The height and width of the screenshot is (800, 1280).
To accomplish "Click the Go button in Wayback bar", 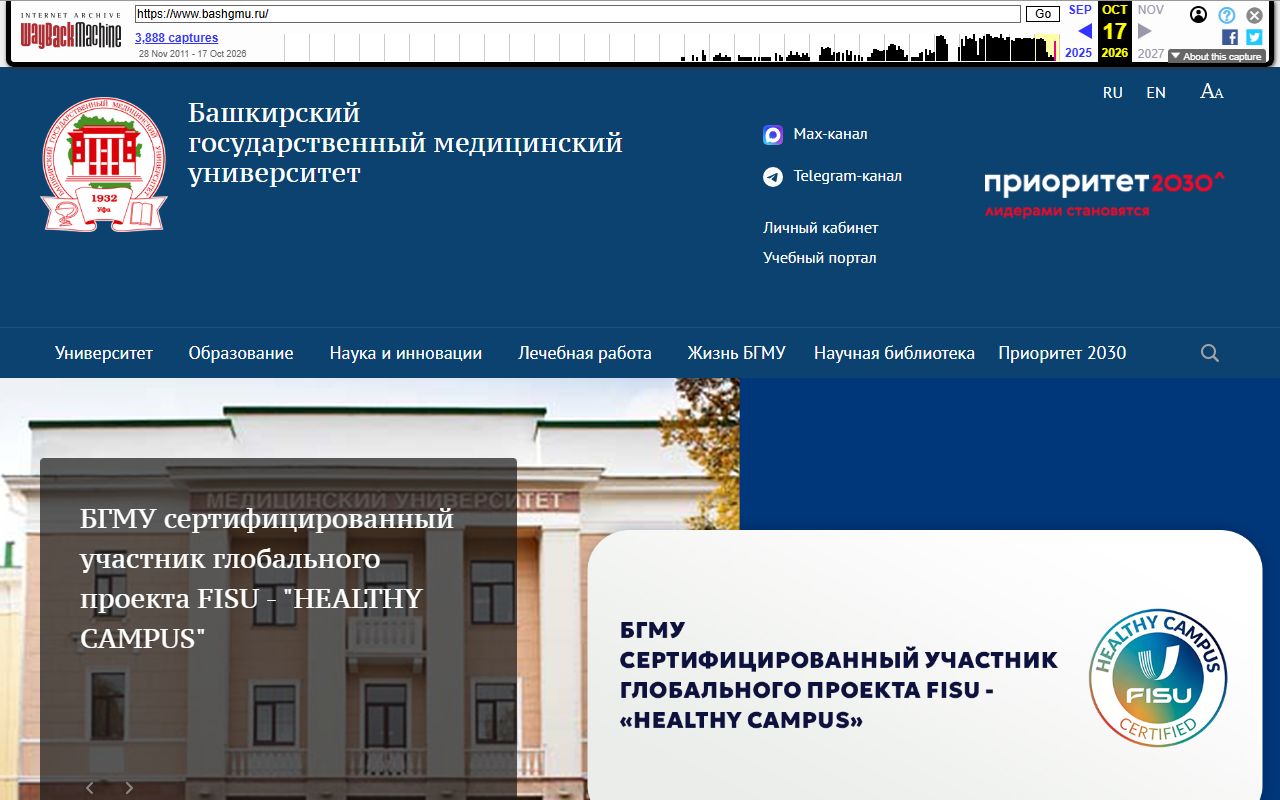I will [x=1043, y=14].
